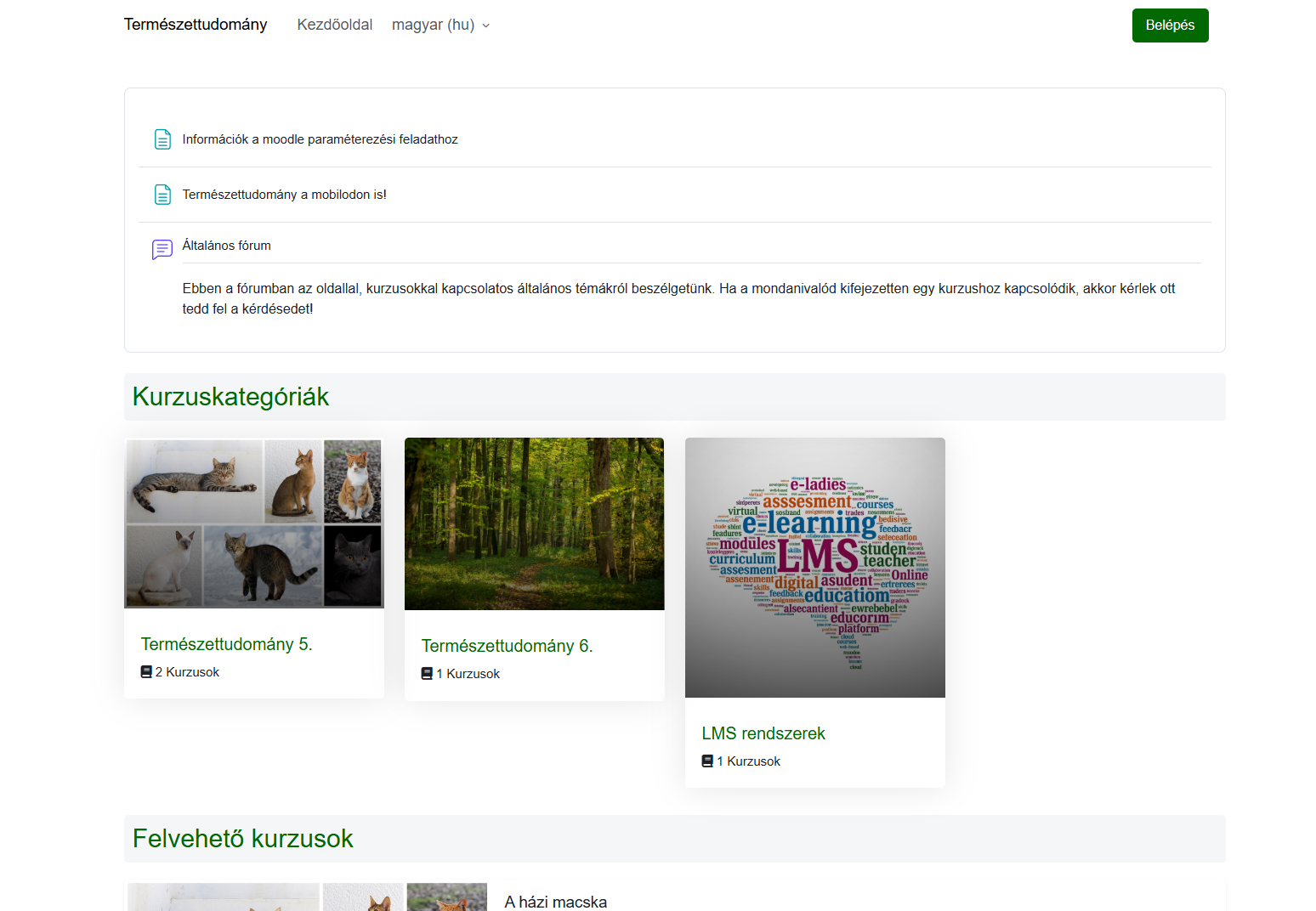Screen dimensions: 1316x911
Task: Open the Természettudomány 5. category
Action: 226,644
